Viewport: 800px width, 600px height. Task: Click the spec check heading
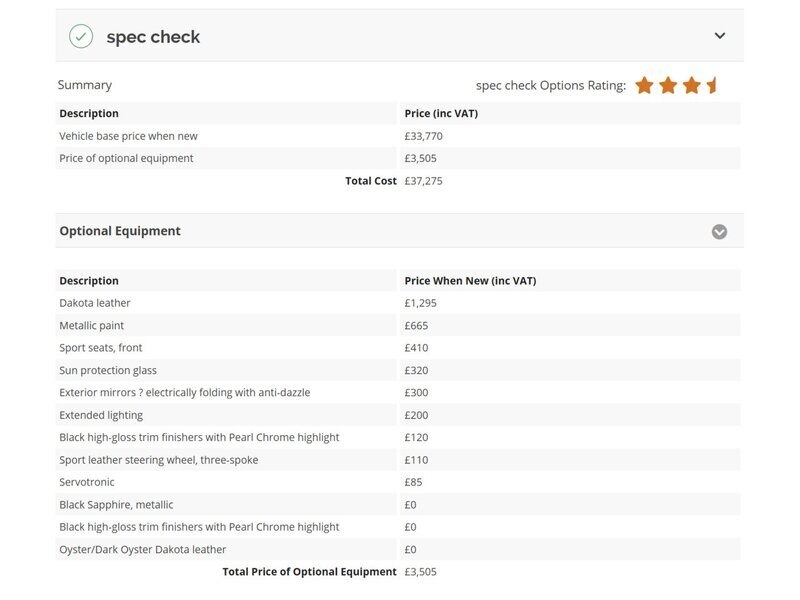tap(153, 37)
